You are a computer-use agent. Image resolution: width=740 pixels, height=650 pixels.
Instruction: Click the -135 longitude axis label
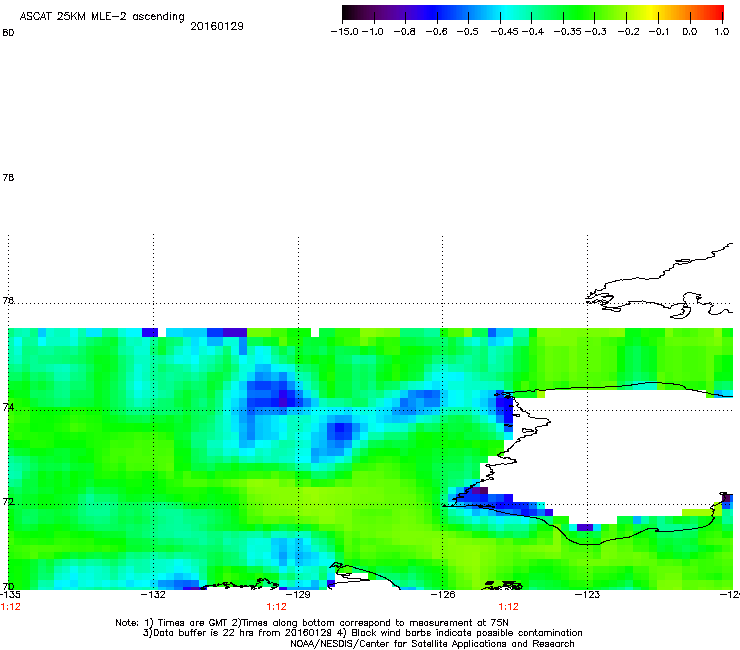pos(10,595)
